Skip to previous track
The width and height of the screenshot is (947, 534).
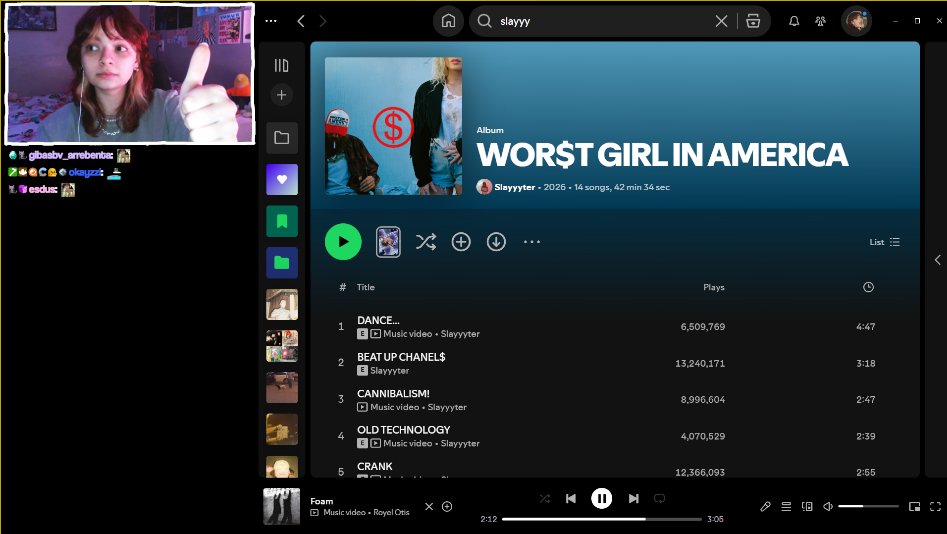(x=571, y=498)
